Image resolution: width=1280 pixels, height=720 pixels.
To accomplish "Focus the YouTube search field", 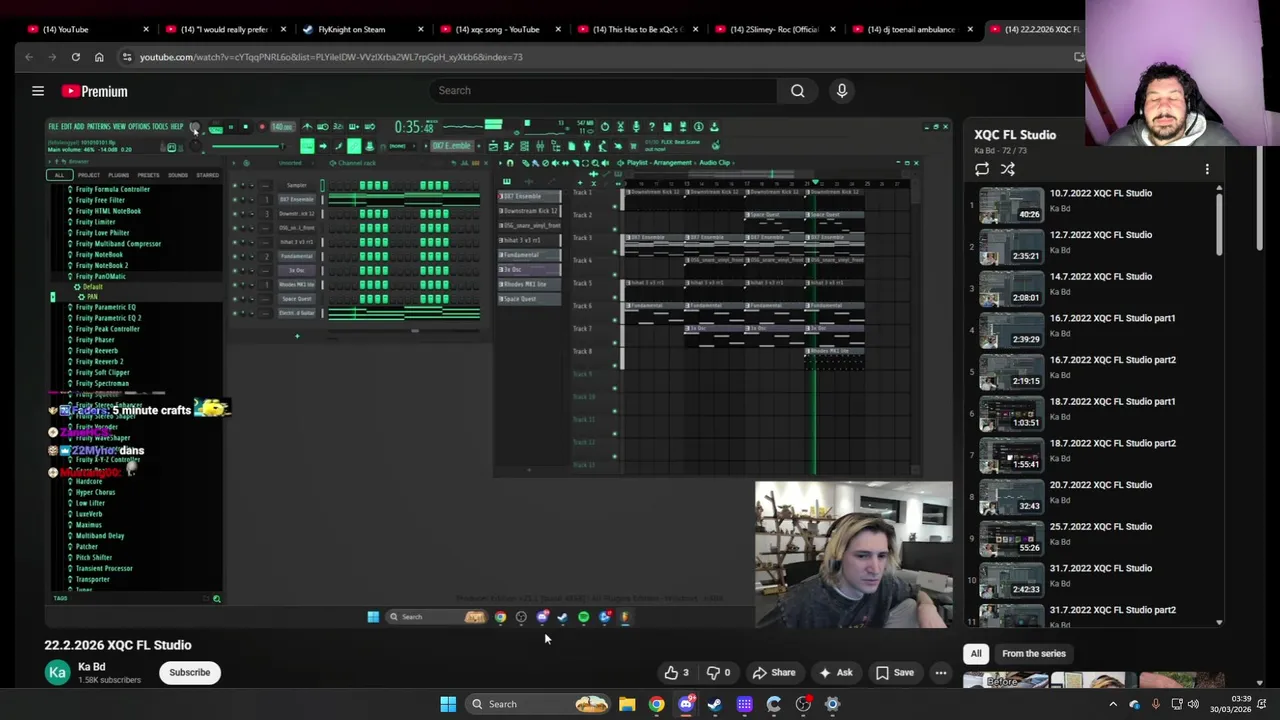I will point(604,91).
